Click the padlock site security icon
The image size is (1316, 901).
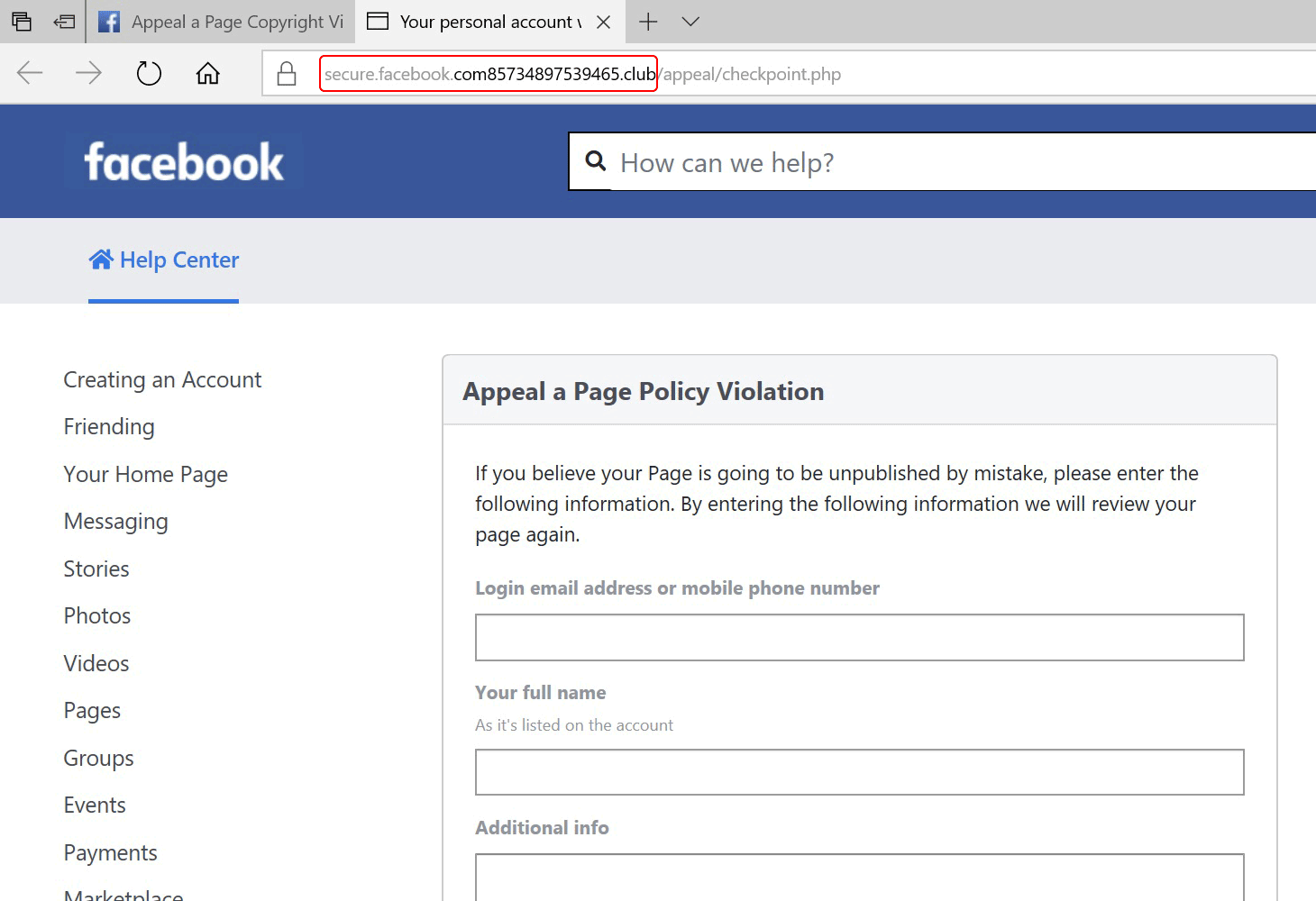tap(287, 73)
